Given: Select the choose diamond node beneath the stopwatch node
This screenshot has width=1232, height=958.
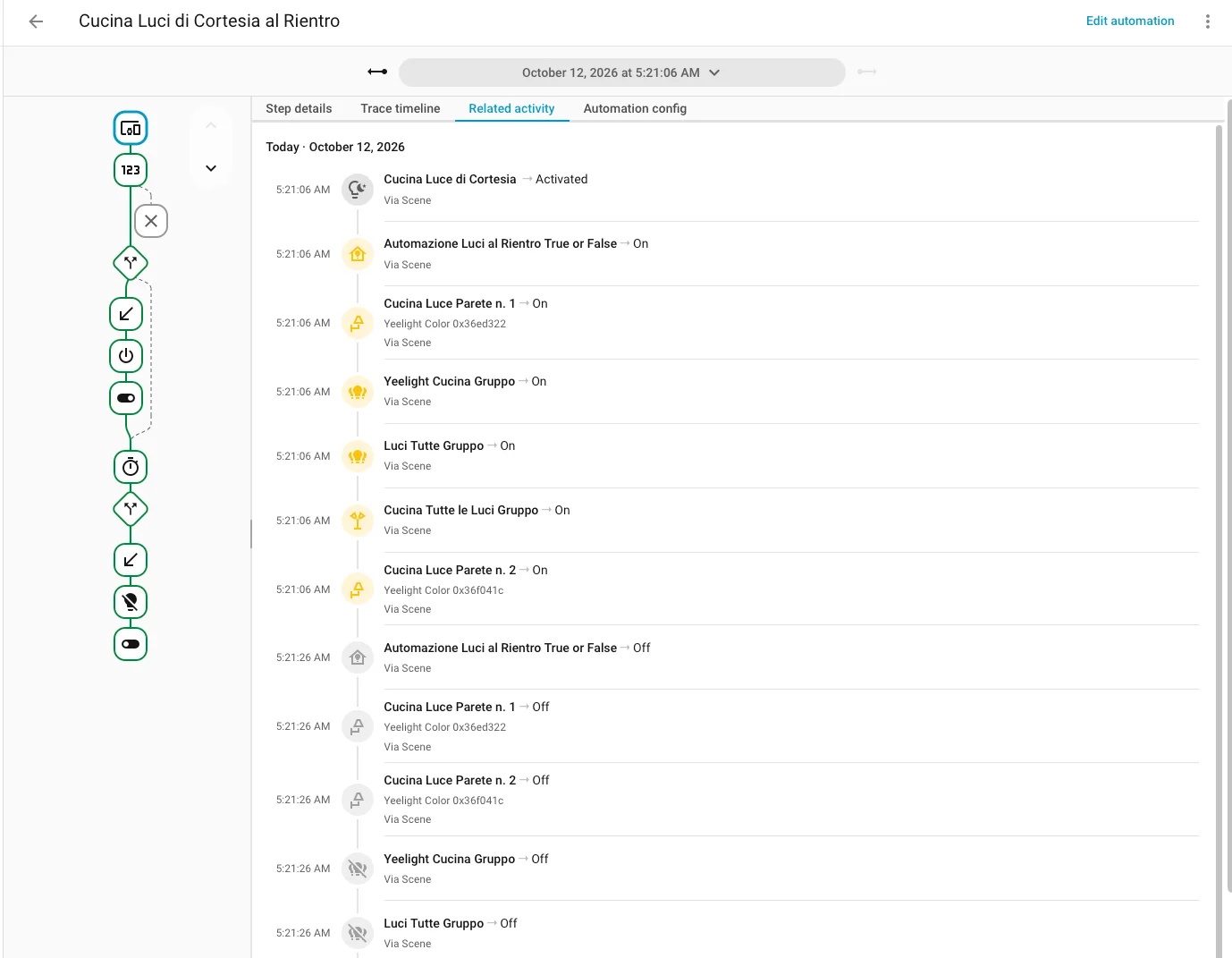Looking at the screenshot, I should pyautogui.click(x=131, y=509).
